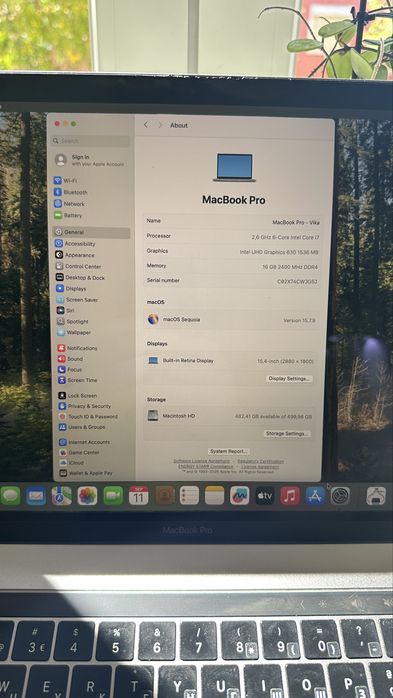The height and width of the screenshot is (698, 393).
Task: Open Control Center settings
Action: point(78,266)
